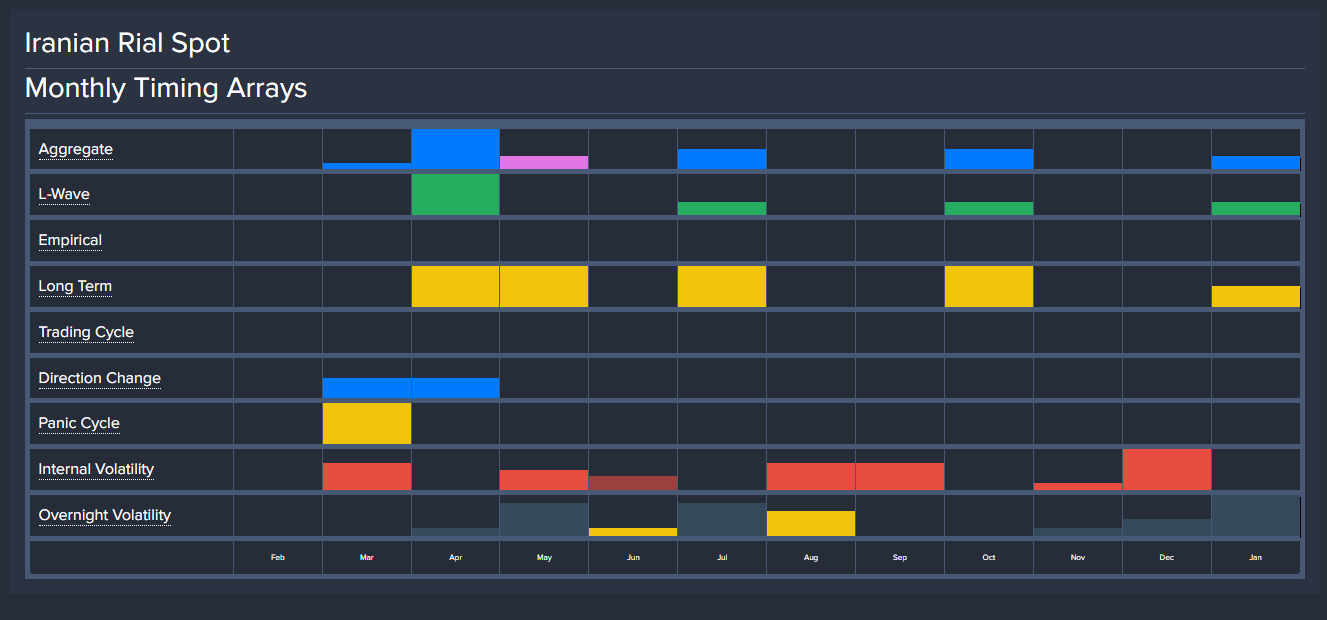Click the yellow Overnight Volatility bar for June
This screenshot has width=1327, height=620.
pyautogui.click(x=633, y=532)
